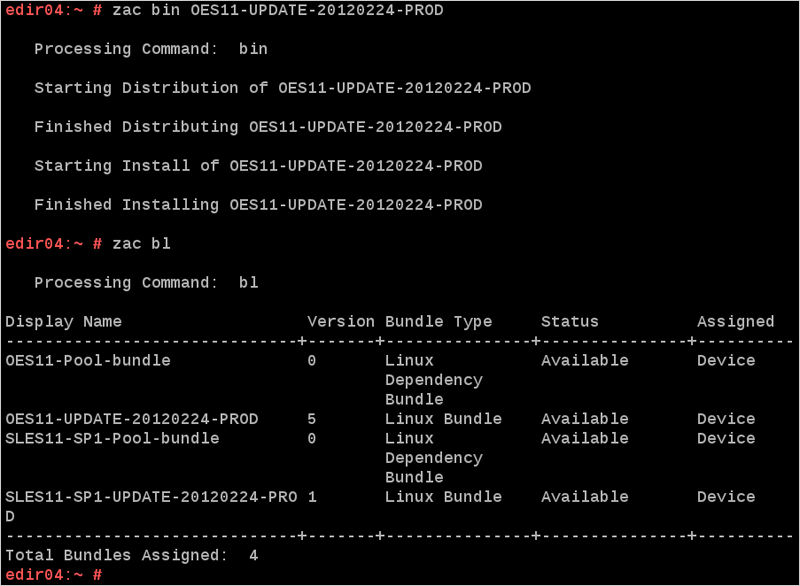Select the 'Starting Install of' output line
The width and height of the screenshot is (800, 586).
pos(258,166)
